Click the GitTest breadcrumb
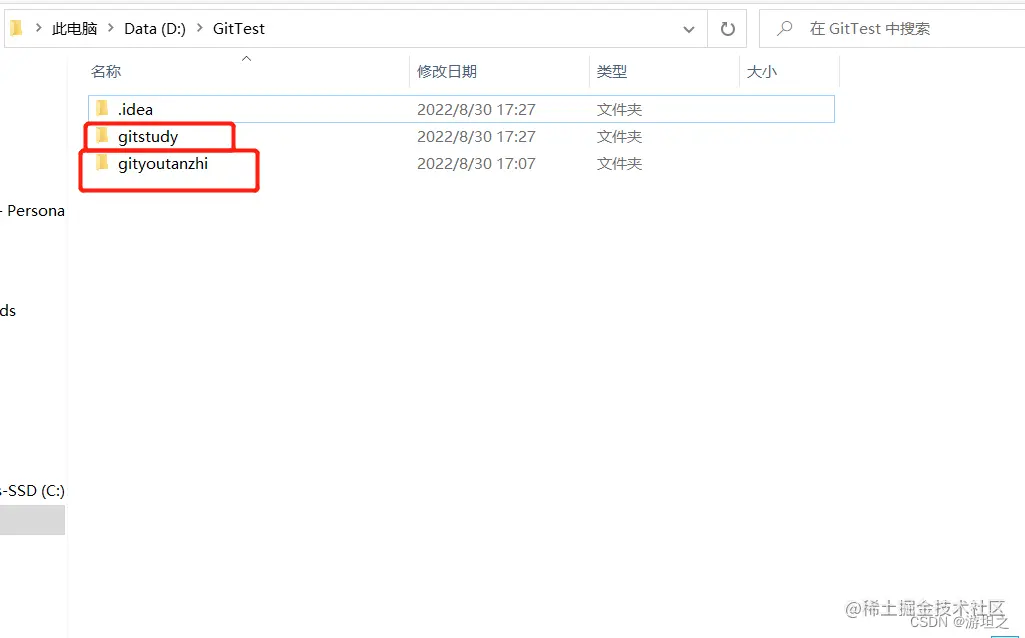Screen dimensions: 1025x638 [239, 29]
